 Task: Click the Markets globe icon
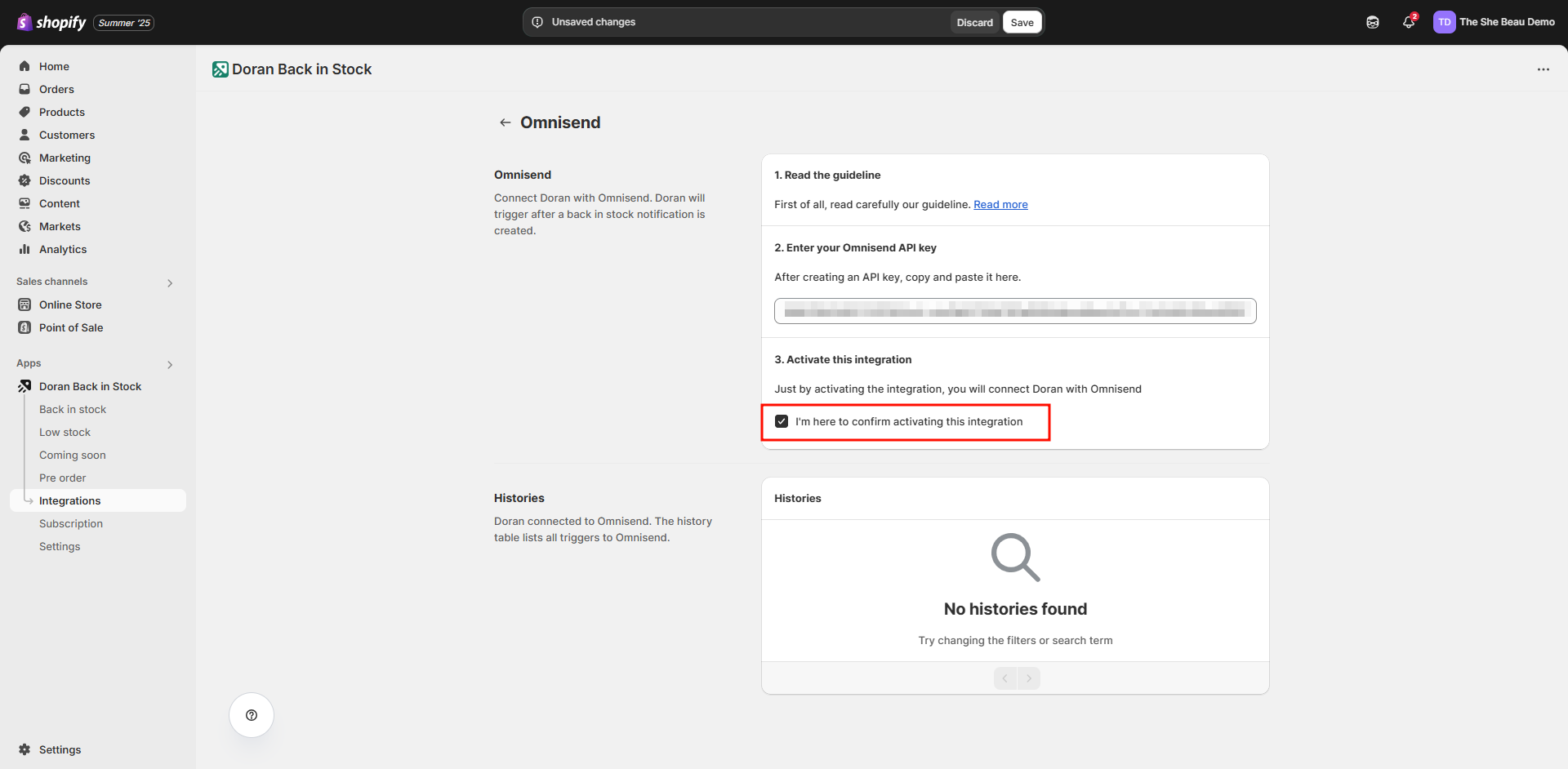coord(24,226)
